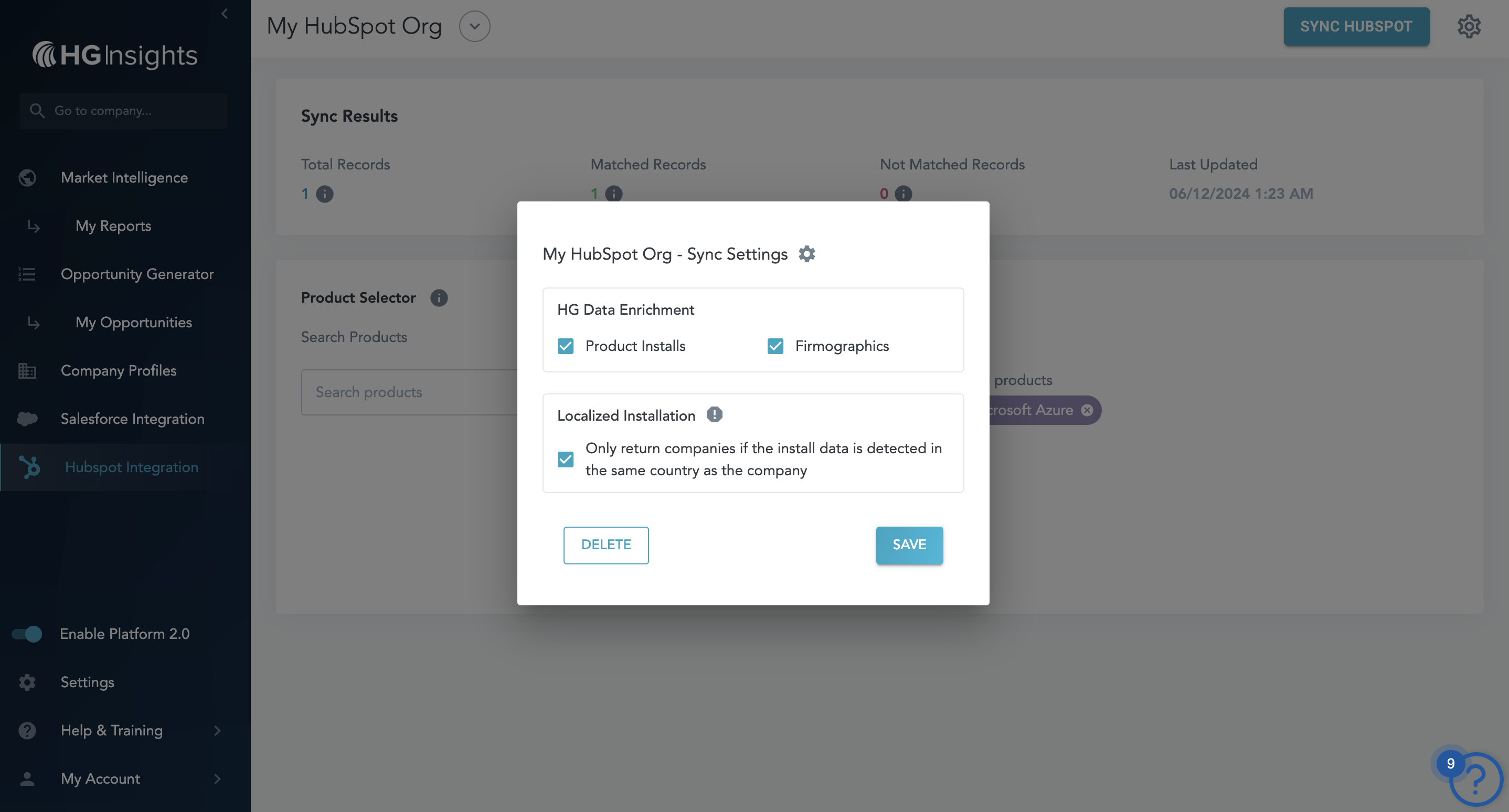
Task: Open the My HubSpot Org dropdown
Action: click(474, 26)
